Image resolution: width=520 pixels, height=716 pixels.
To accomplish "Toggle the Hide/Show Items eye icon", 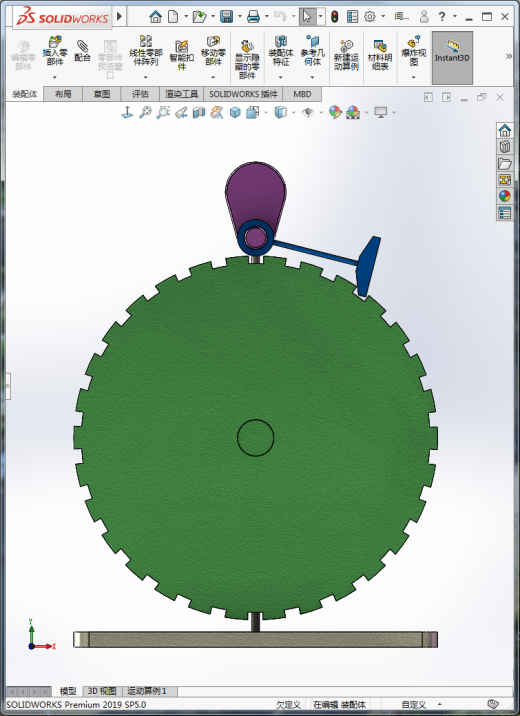I will coord(308,112).
